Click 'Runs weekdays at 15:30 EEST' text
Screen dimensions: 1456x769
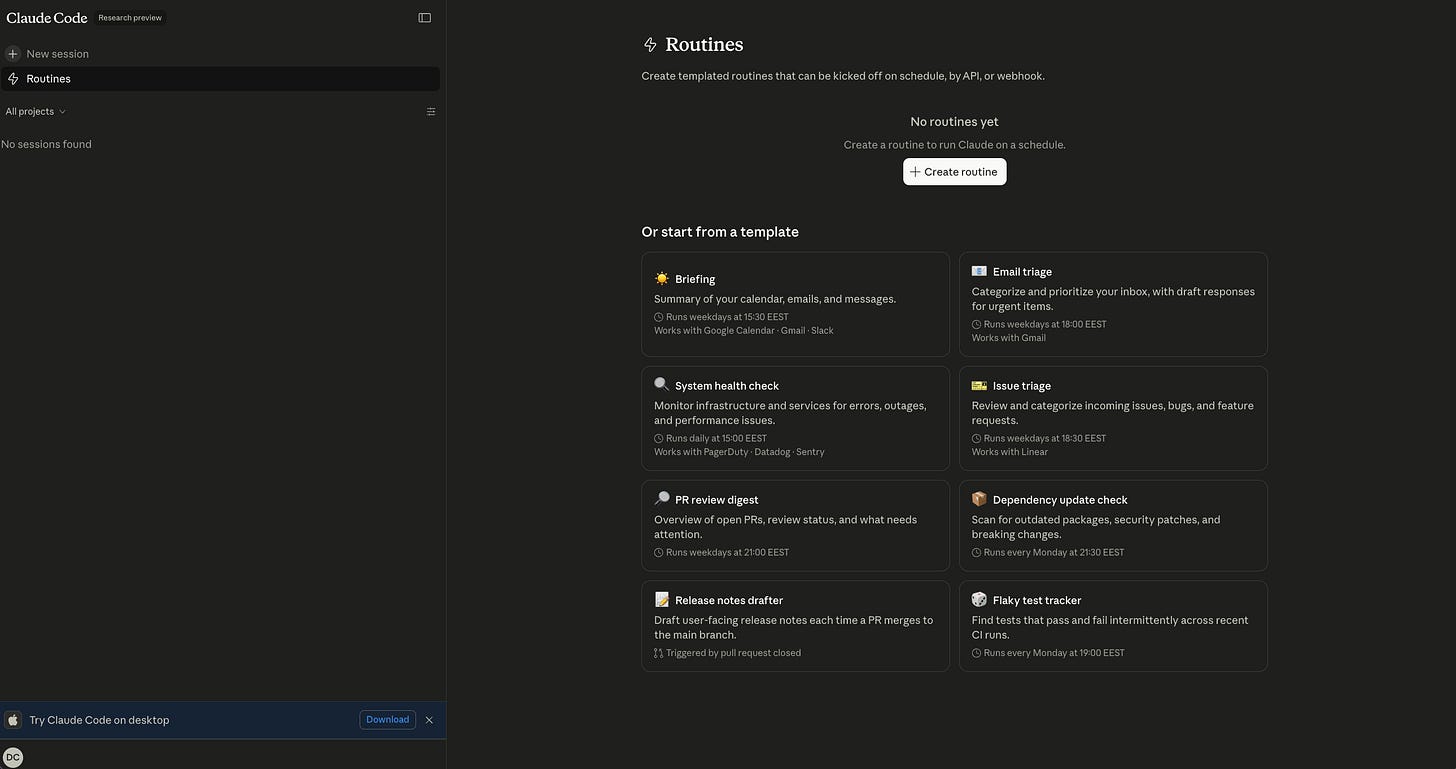point(727,317)
